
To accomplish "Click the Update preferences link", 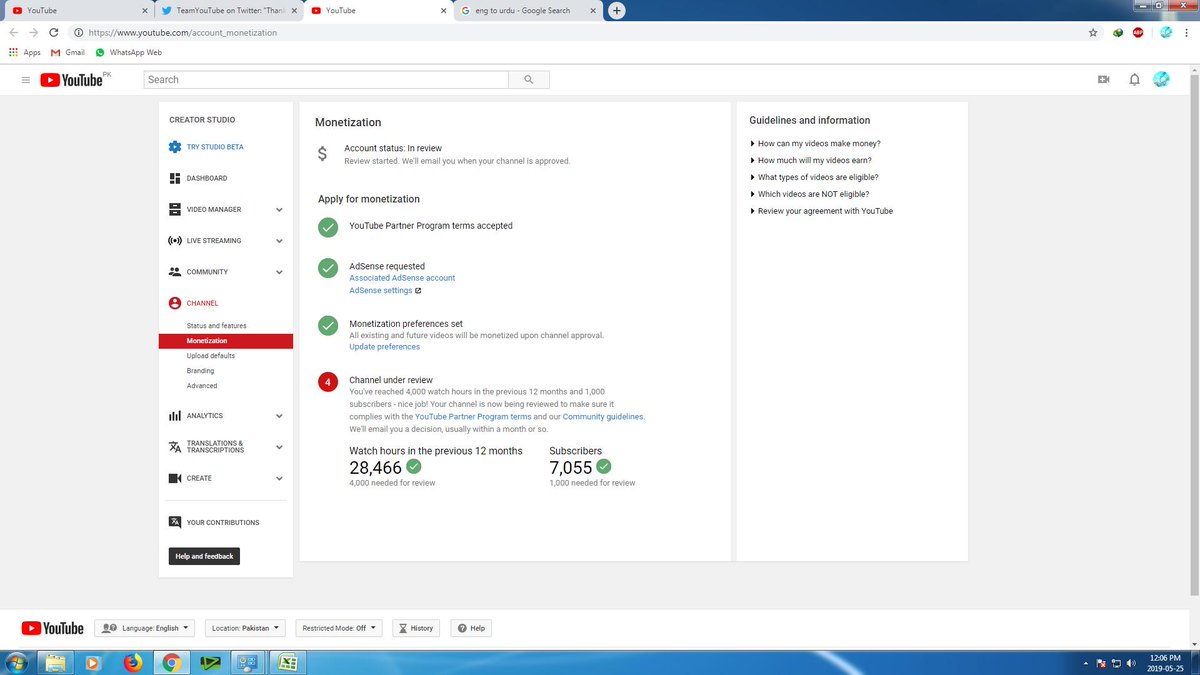I will [384, 347].
